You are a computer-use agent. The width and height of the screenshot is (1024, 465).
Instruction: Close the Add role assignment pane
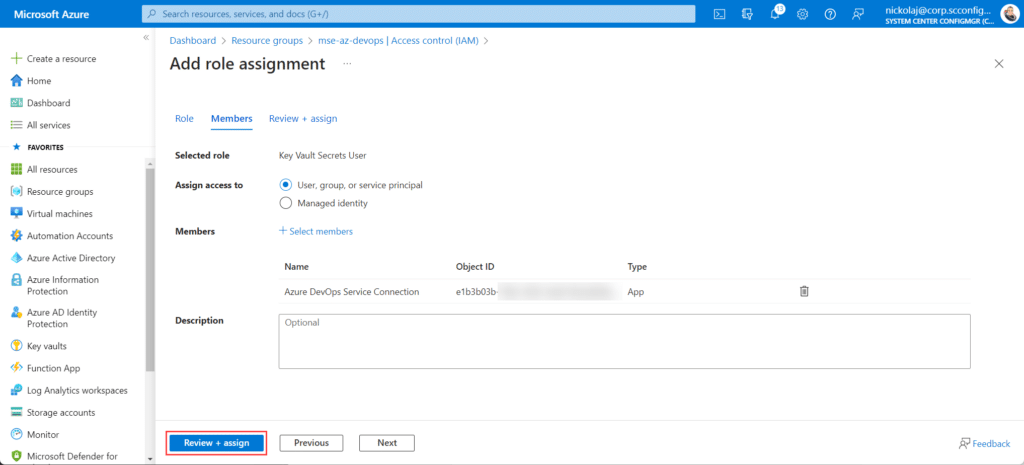pos(999,63)
